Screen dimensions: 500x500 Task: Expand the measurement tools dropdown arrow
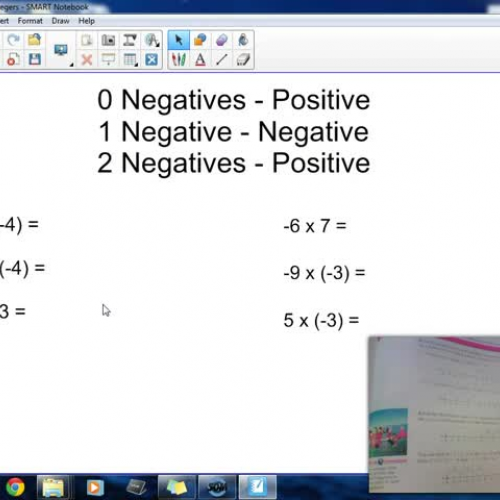(x=158, y=45)
